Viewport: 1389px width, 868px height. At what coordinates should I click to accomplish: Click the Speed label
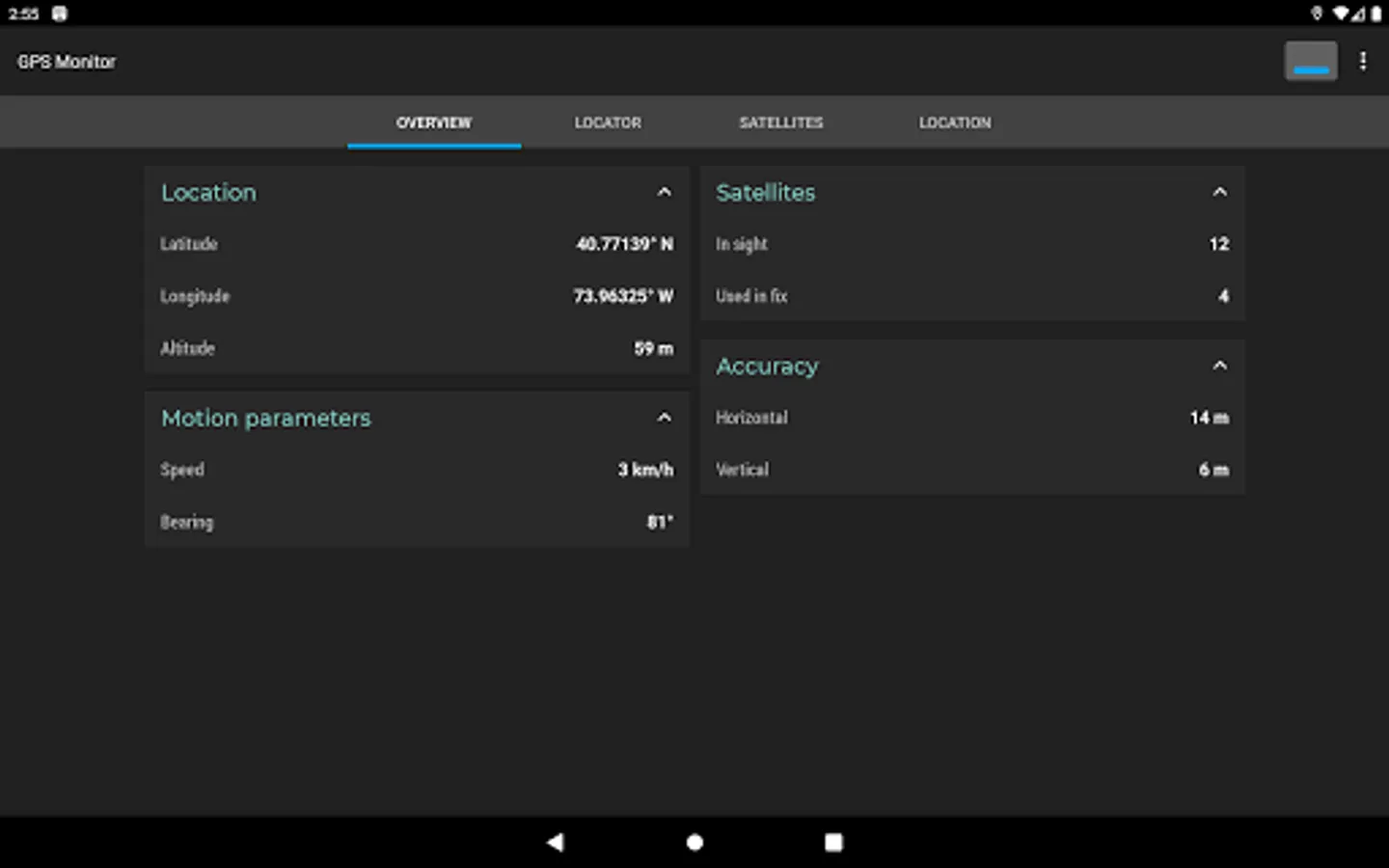182,470
